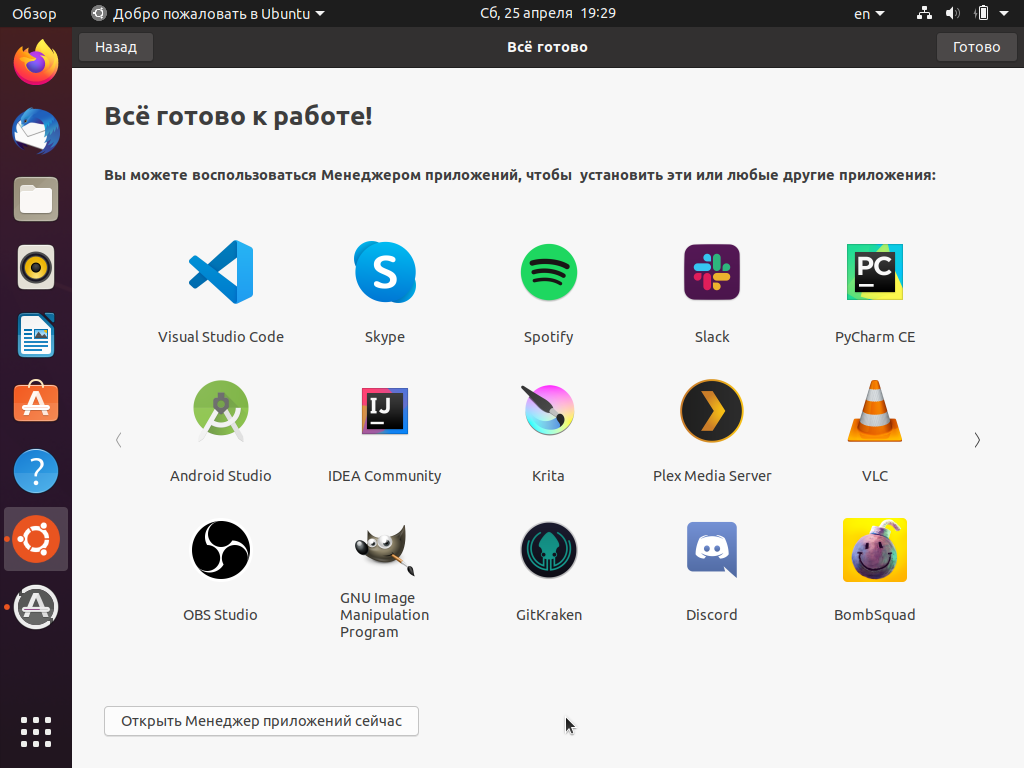Click the VLC traffic cone icon
Viewport: 1024px width, 768px height.
(x=874, y=411)
